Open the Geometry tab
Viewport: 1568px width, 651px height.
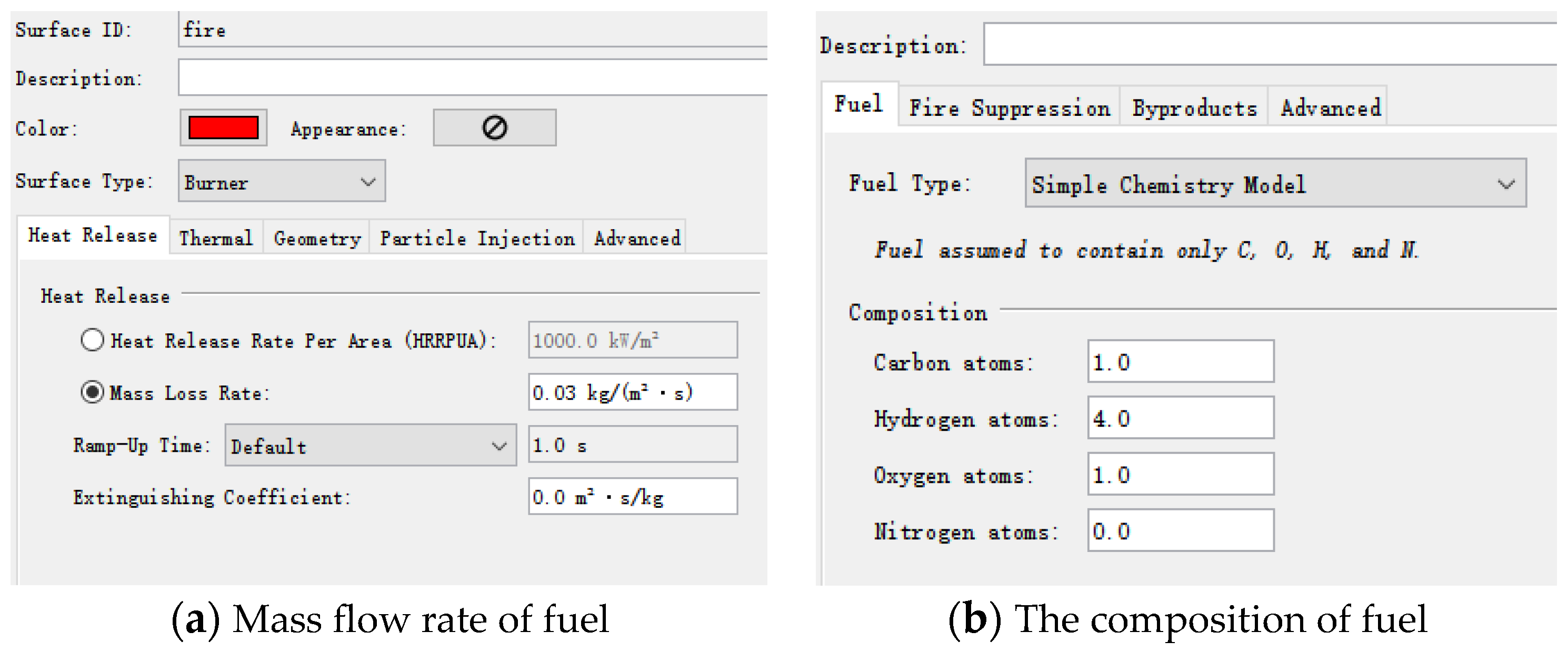[x=316, y=238]
